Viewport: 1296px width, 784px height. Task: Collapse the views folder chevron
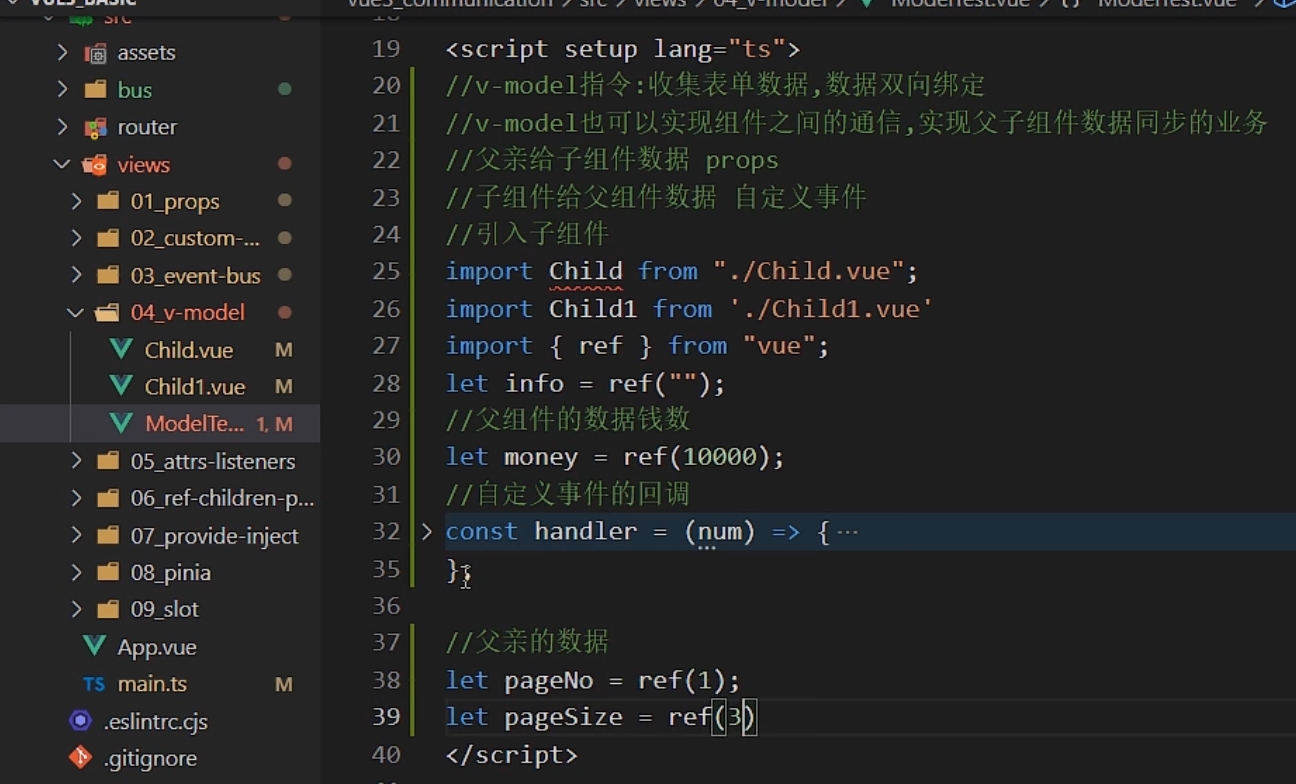coord(63,164)
